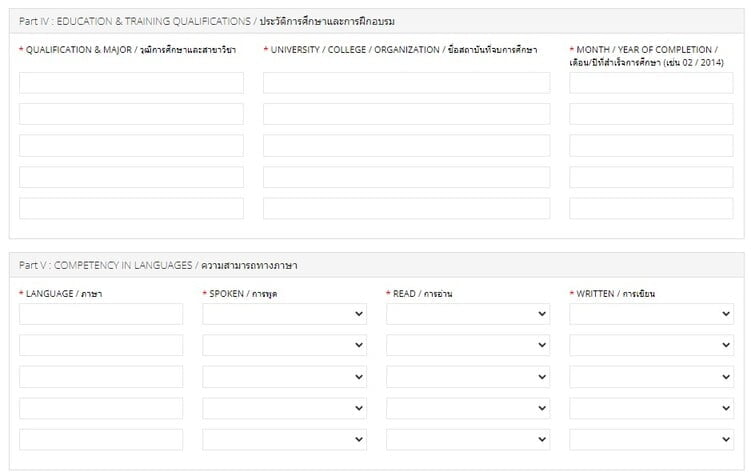Screen dimensions: 751x476
Task: Open the fourth row SPOKEN dropdown
Action: 284,408
